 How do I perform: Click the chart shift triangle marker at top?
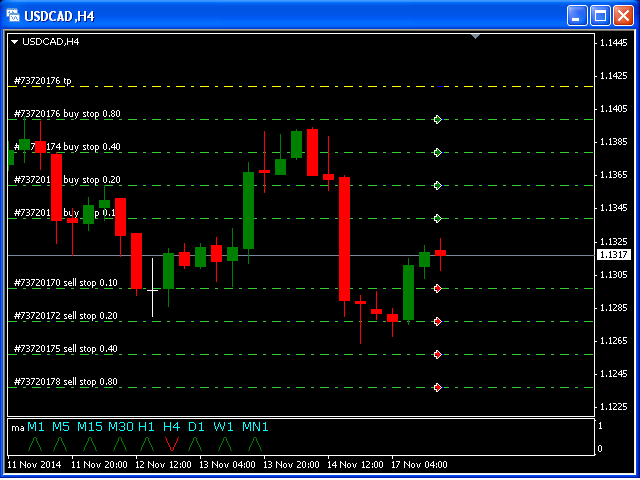coord(476,37)
